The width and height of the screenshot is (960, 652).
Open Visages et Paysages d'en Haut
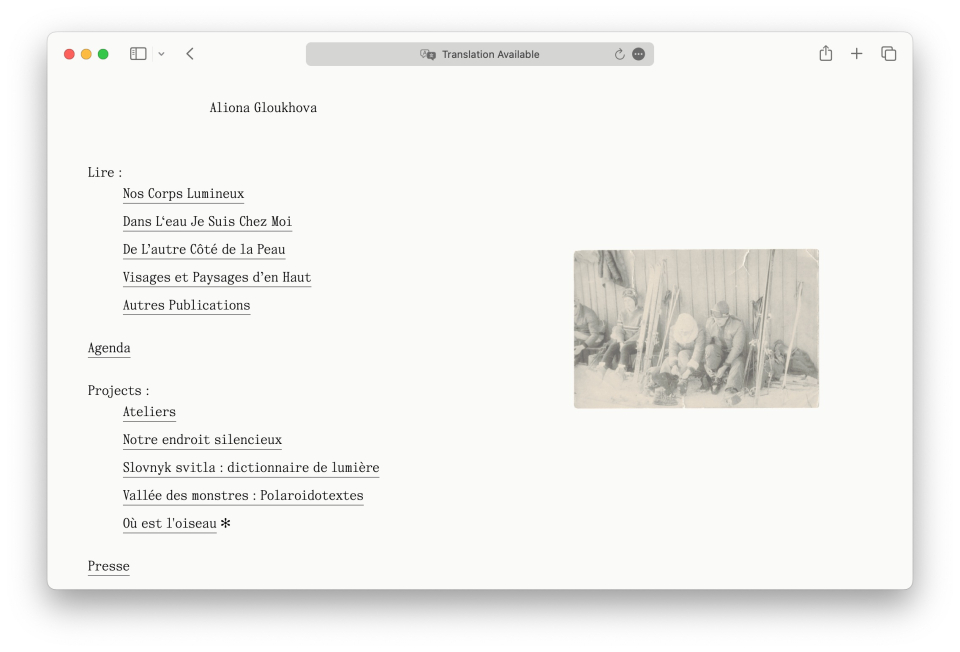[217, 278]
